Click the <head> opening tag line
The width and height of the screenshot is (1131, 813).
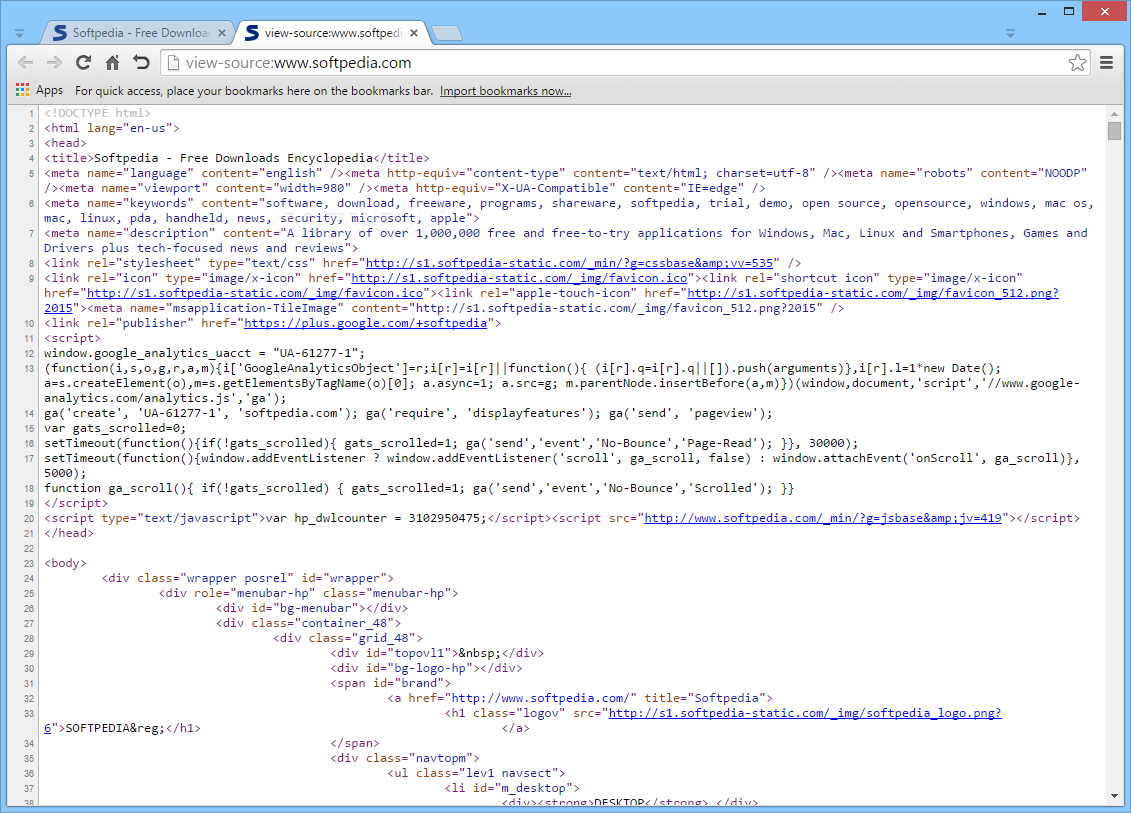tap(65, 144)
